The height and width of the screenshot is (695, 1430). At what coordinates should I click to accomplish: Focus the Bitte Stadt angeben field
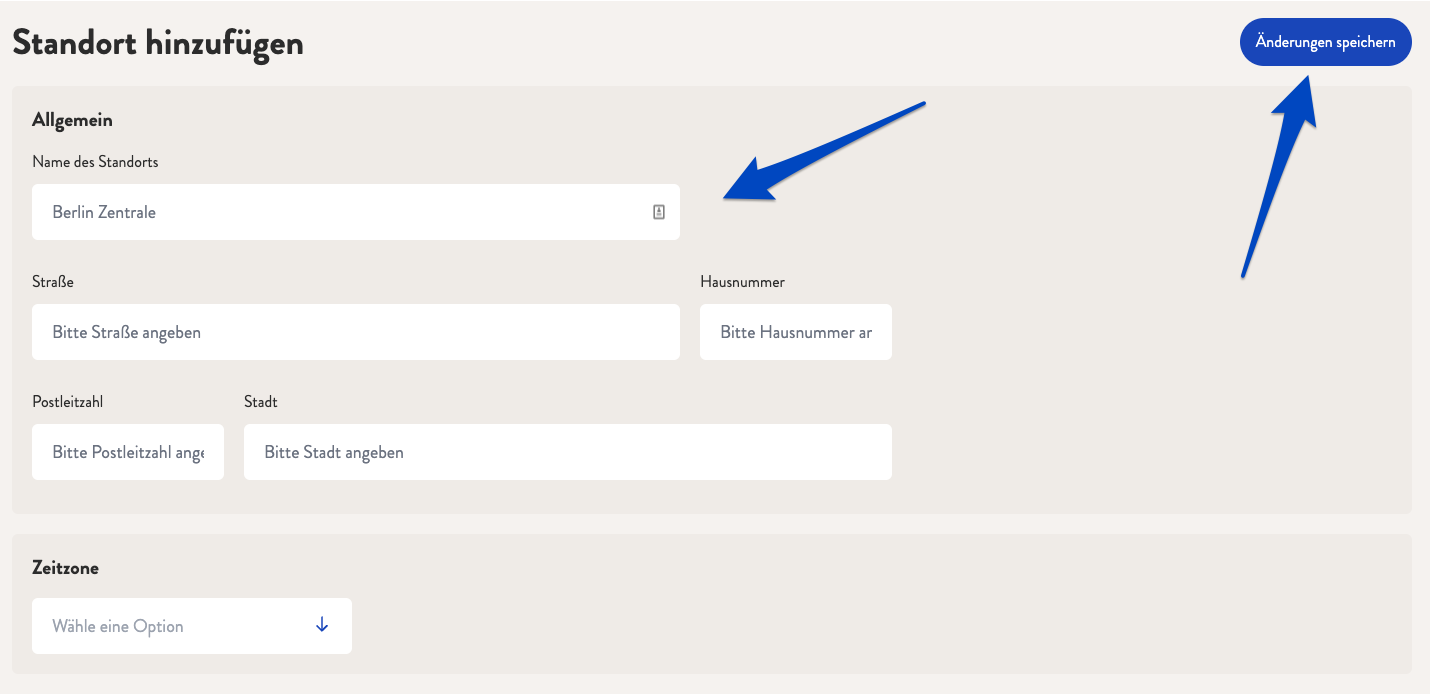[x=568, y=452]
